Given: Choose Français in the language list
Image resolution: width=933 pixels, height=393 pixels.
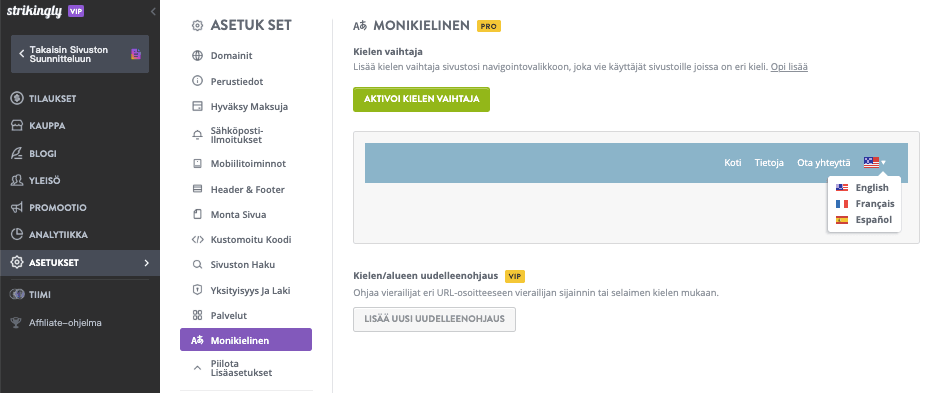Looking at the screenshot, I should click(864, 204).
